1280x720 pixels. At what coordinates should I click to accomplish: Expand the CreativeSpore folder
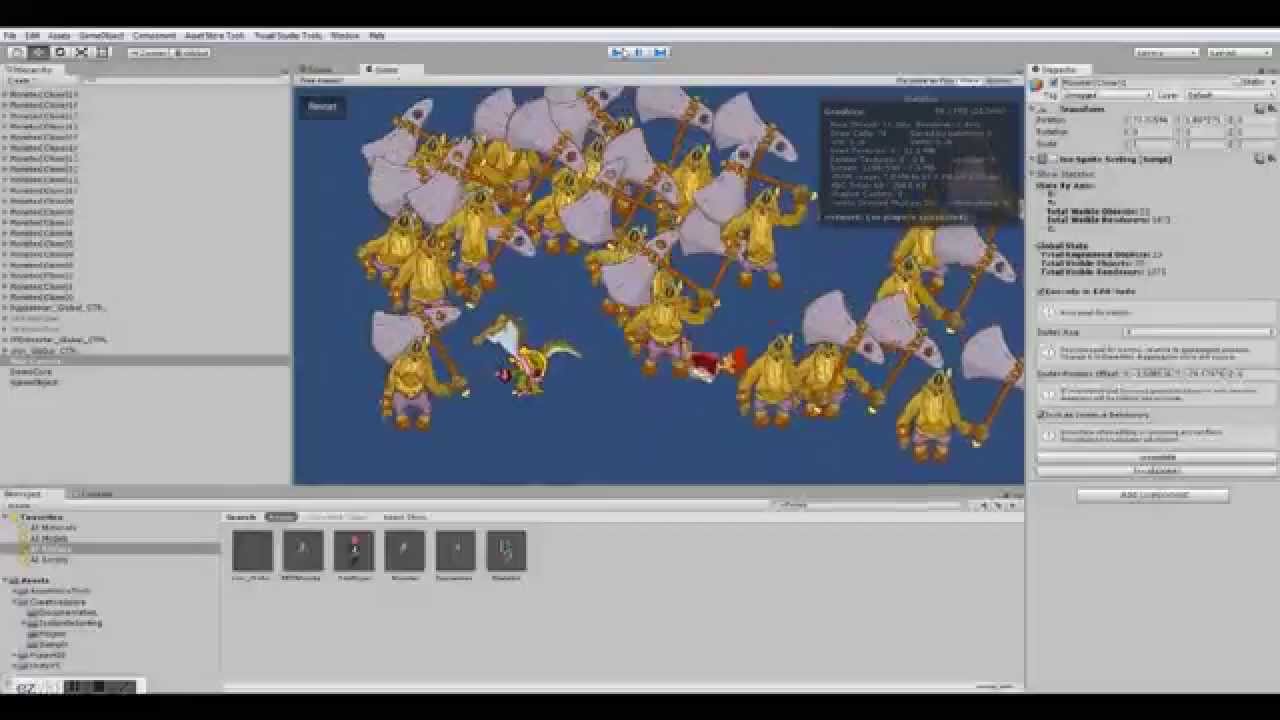click(x=16, y=602)
